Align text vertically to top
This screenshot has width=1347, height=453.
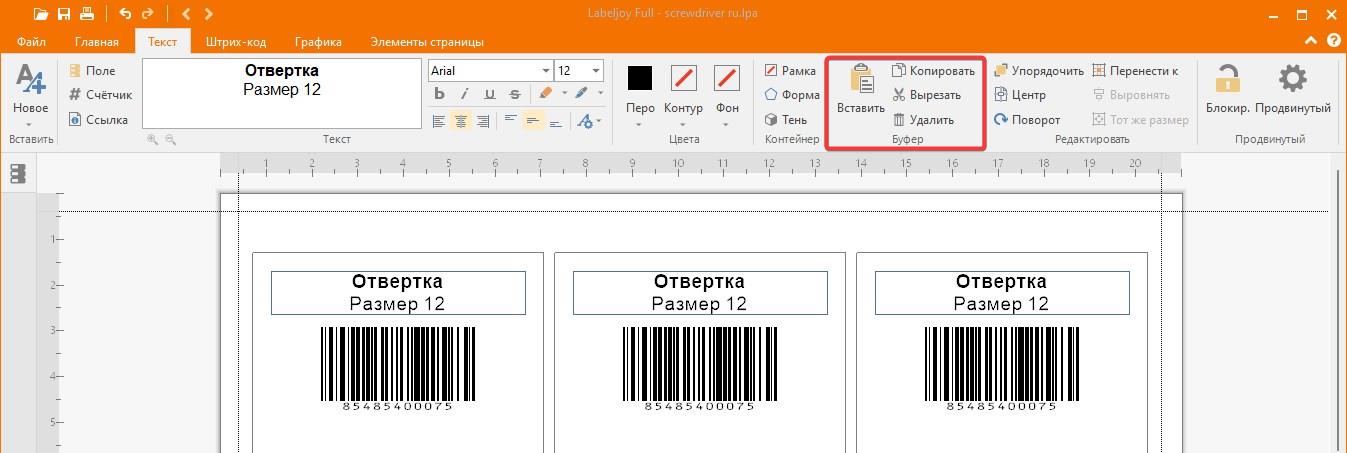[x=510, y=119]
